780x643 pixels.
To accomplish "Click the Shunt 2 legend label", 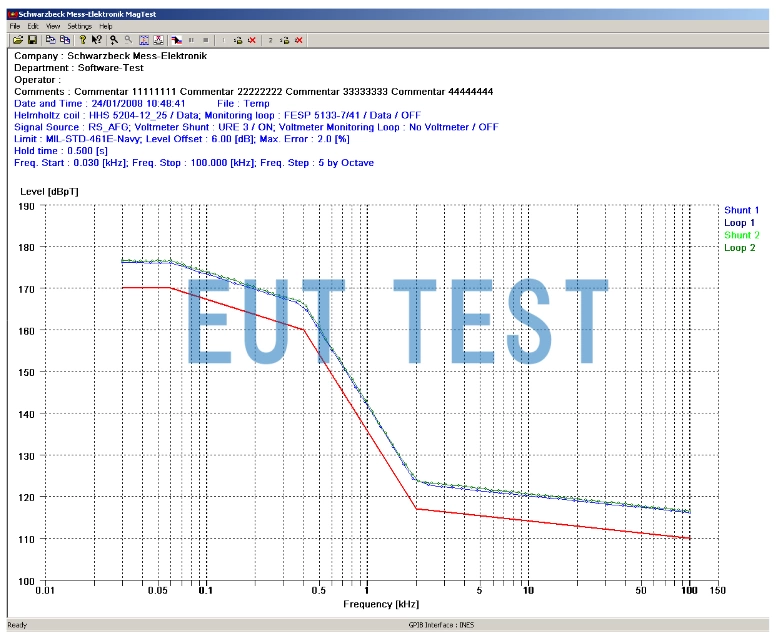I will tap(742, 235).
